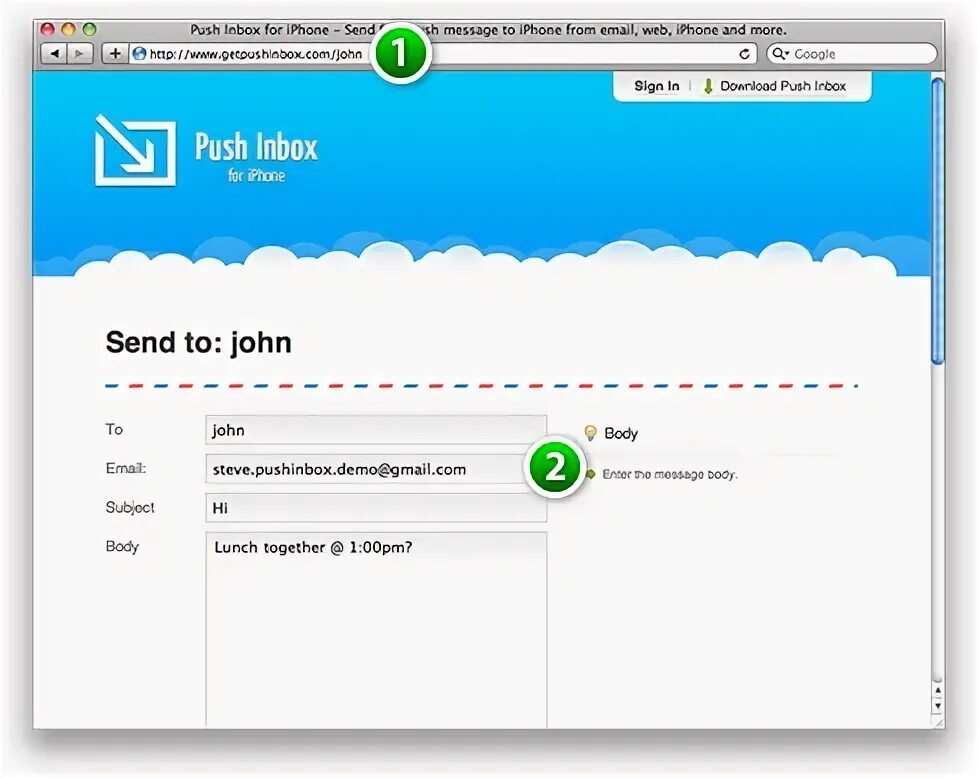The width and height of the screenshot is (978, 778).
Task: Click the green download arrow icon
Action: [708, 86]
